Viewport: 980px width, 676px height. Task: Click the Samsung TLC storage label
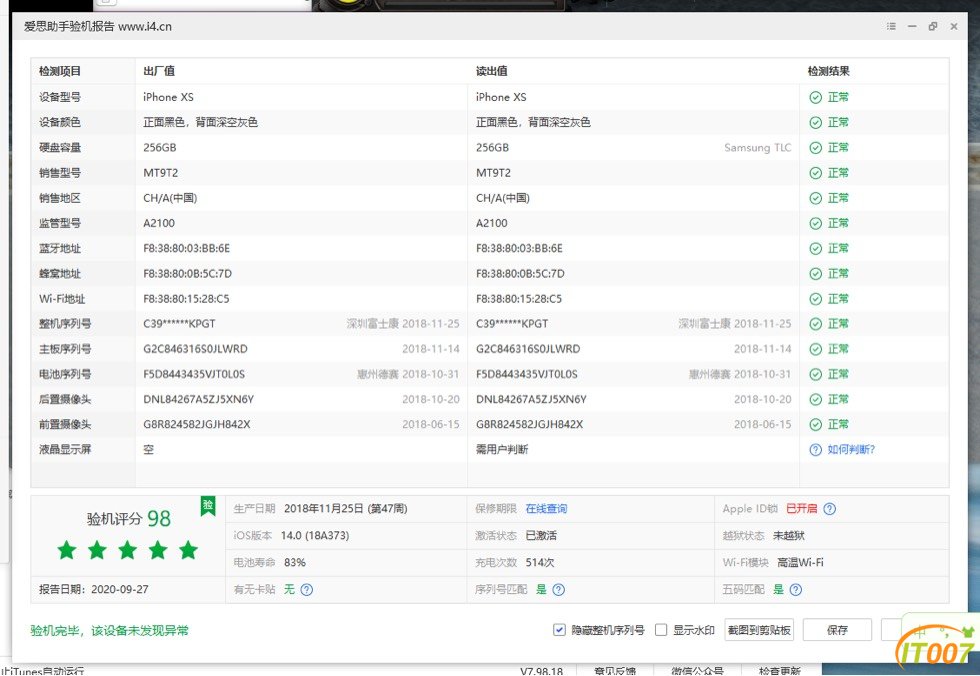758,148
